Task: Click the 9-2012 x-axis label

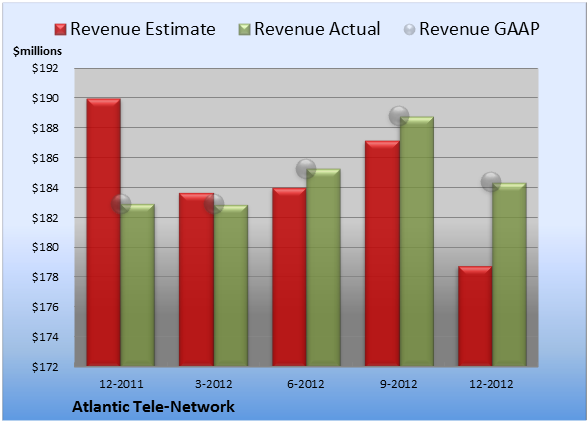Action: pos(398,384)
